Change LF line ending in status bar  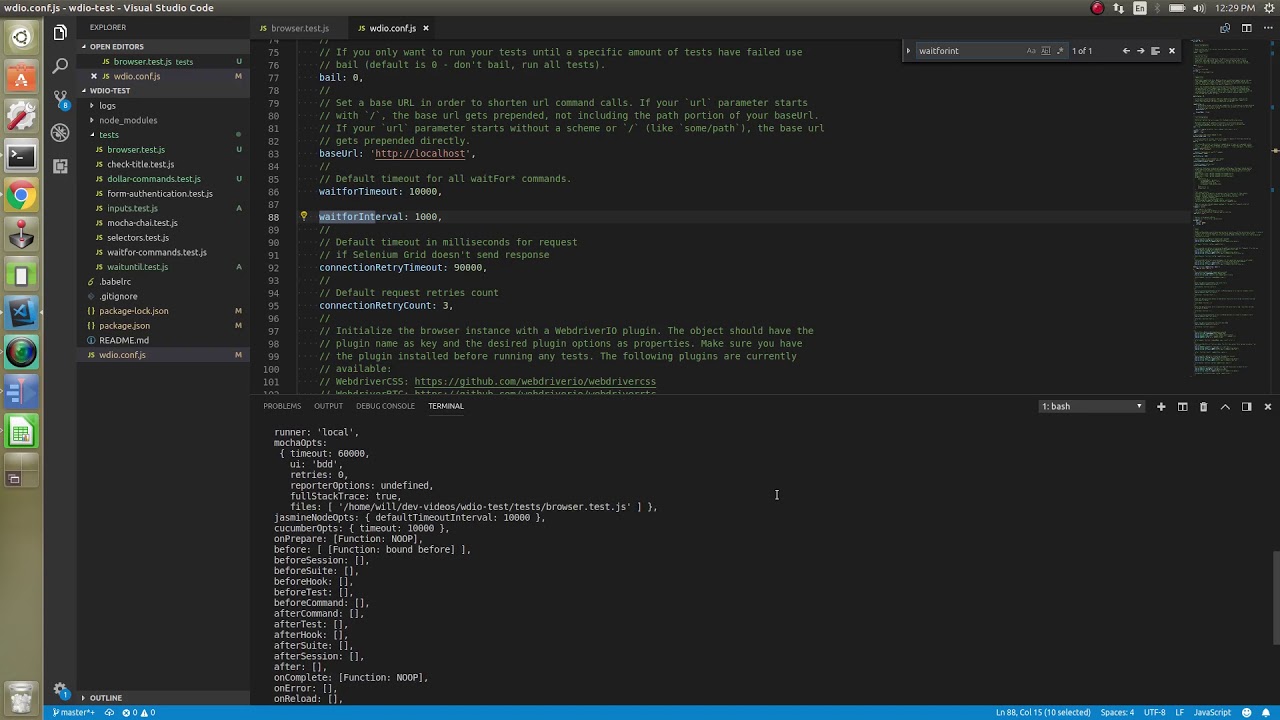click(x=1180, y=713)
